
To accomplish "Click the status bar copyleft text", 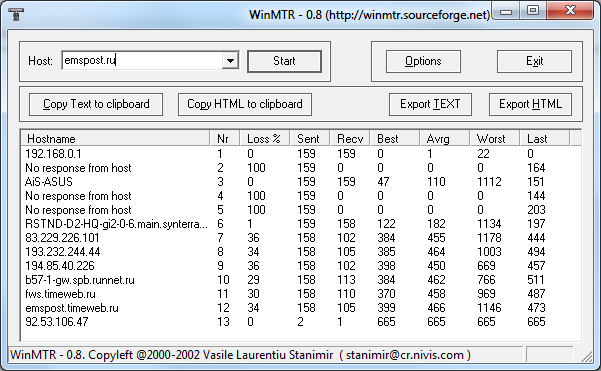I will point(240,355).
